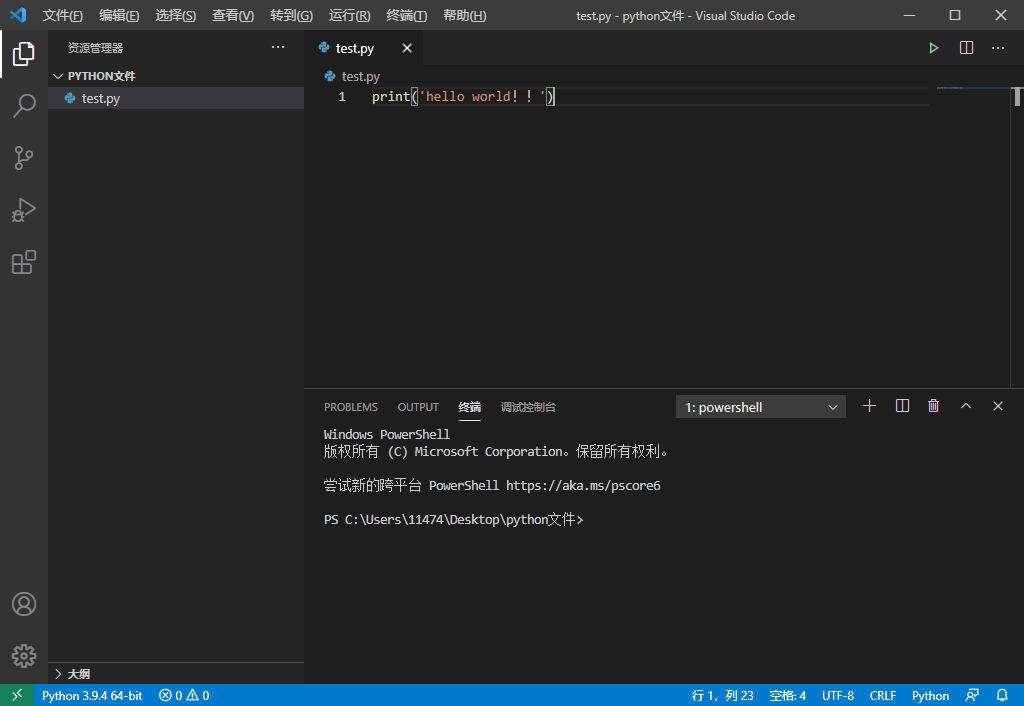This screenshot has height=706, width=1024.
Task: Switch to the PROBLEMS panel tab
Action: [x=351, y=407]
